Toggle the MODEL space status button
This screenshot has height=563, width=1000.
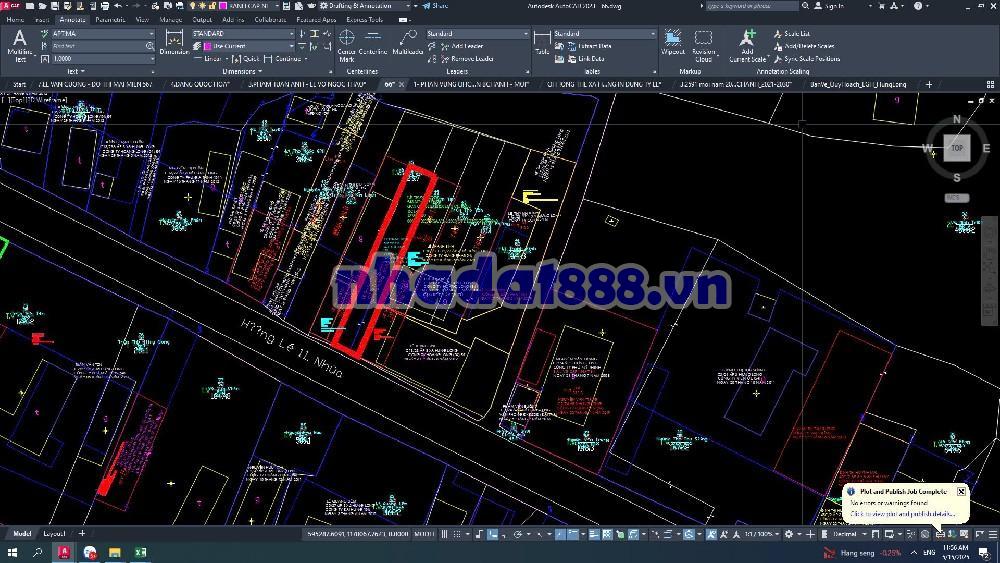coord(423,534)
